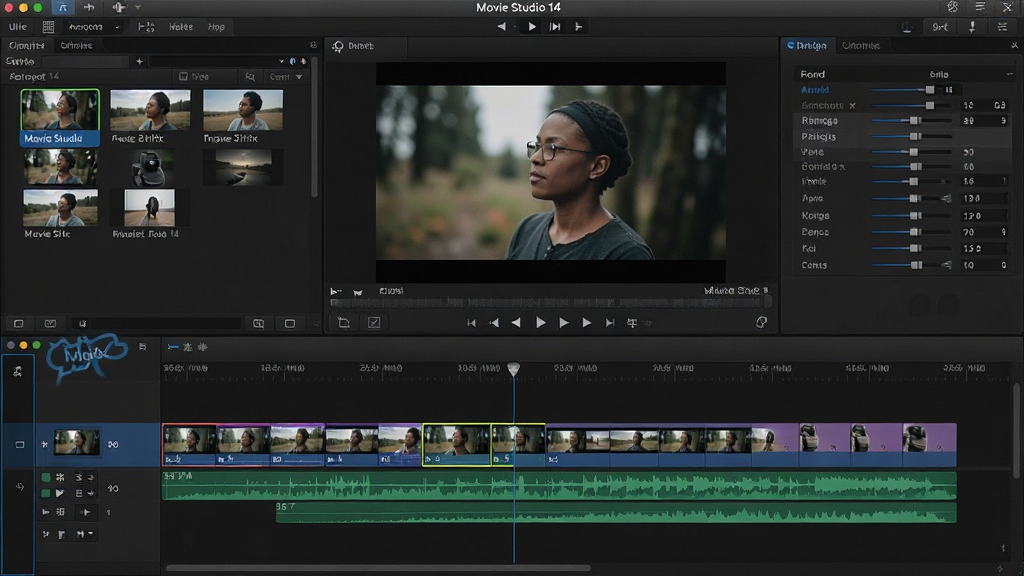Click the search icon beside Tros
Image resolution: width=1024 pixels, height=576 pixels.
click(250, 77)
